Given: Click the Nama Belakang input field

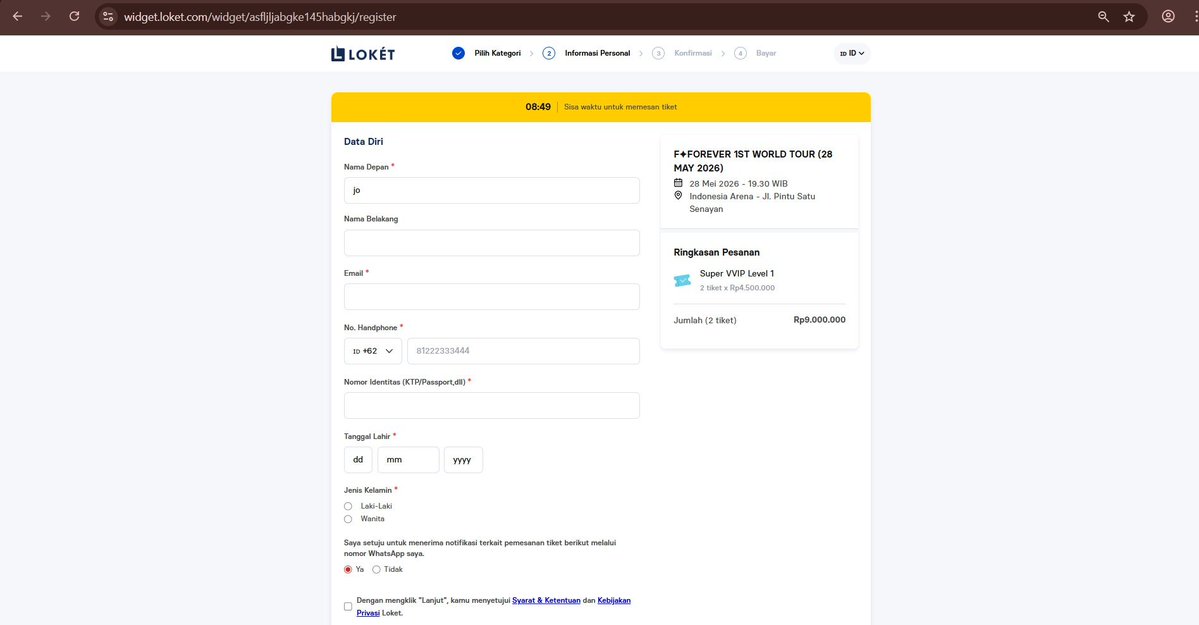Looking at the screenshot, I should 492,243.
